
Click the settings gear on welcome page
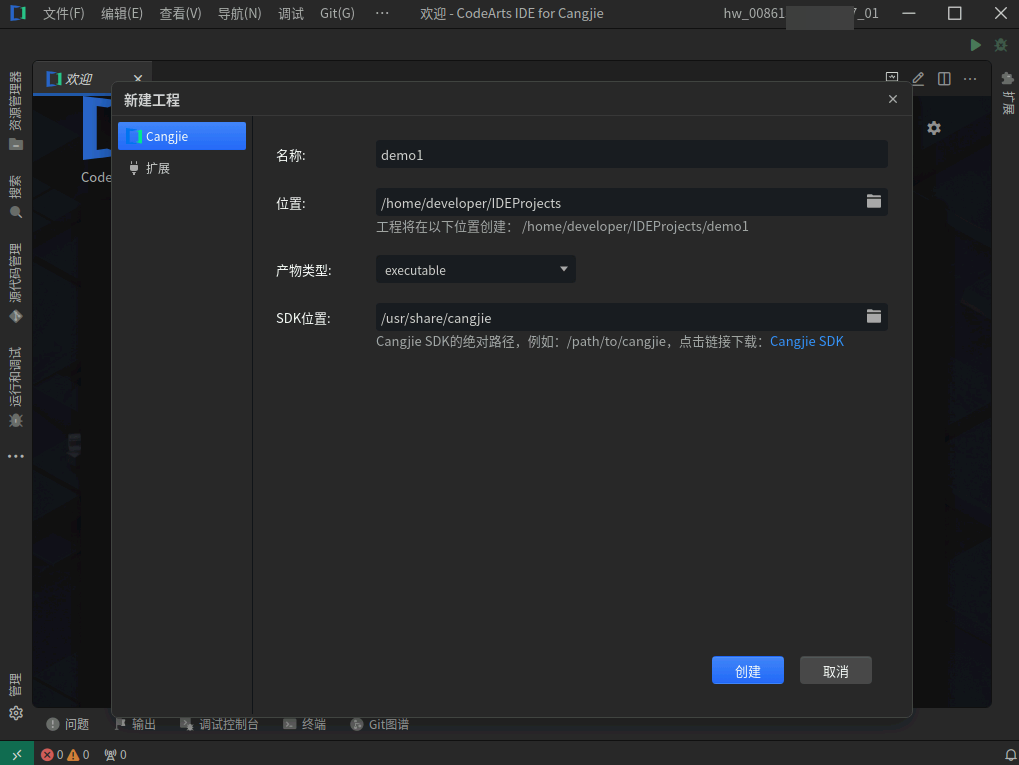pyautogui.click(x=934, y=128)
